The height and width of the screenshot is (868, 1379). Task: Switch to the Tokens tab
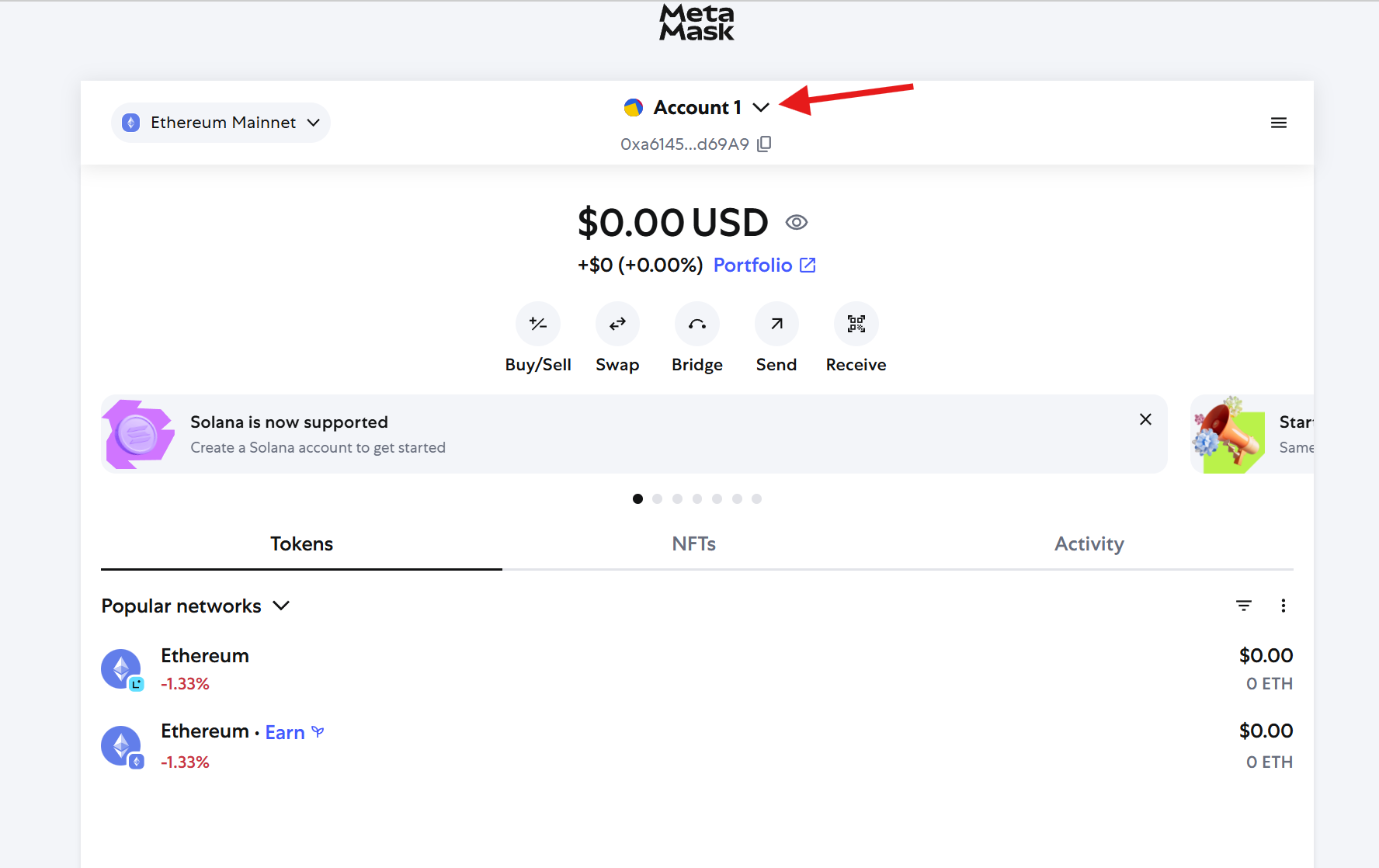point(301,544)
